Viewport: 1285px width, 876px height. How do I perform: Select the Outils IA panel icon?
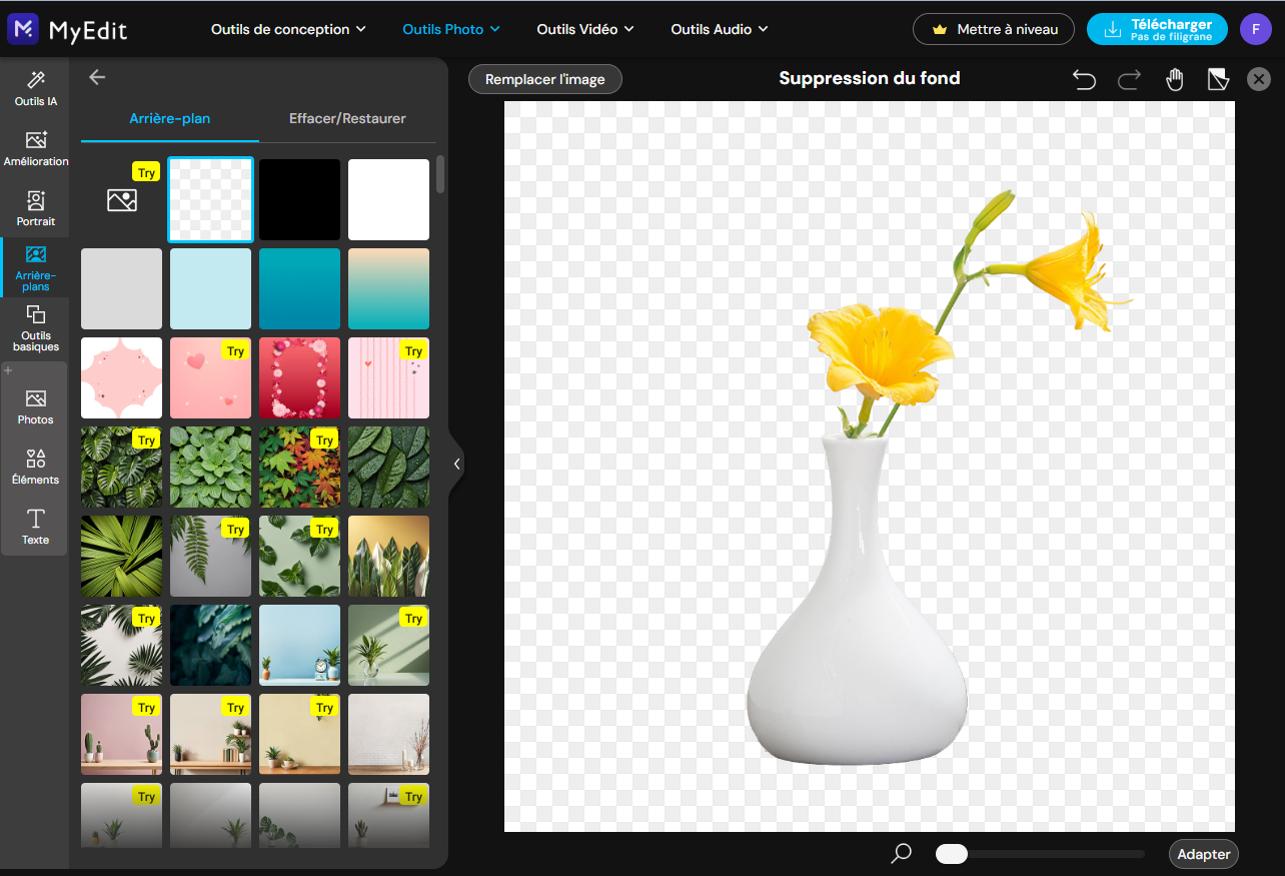[35, 87]
